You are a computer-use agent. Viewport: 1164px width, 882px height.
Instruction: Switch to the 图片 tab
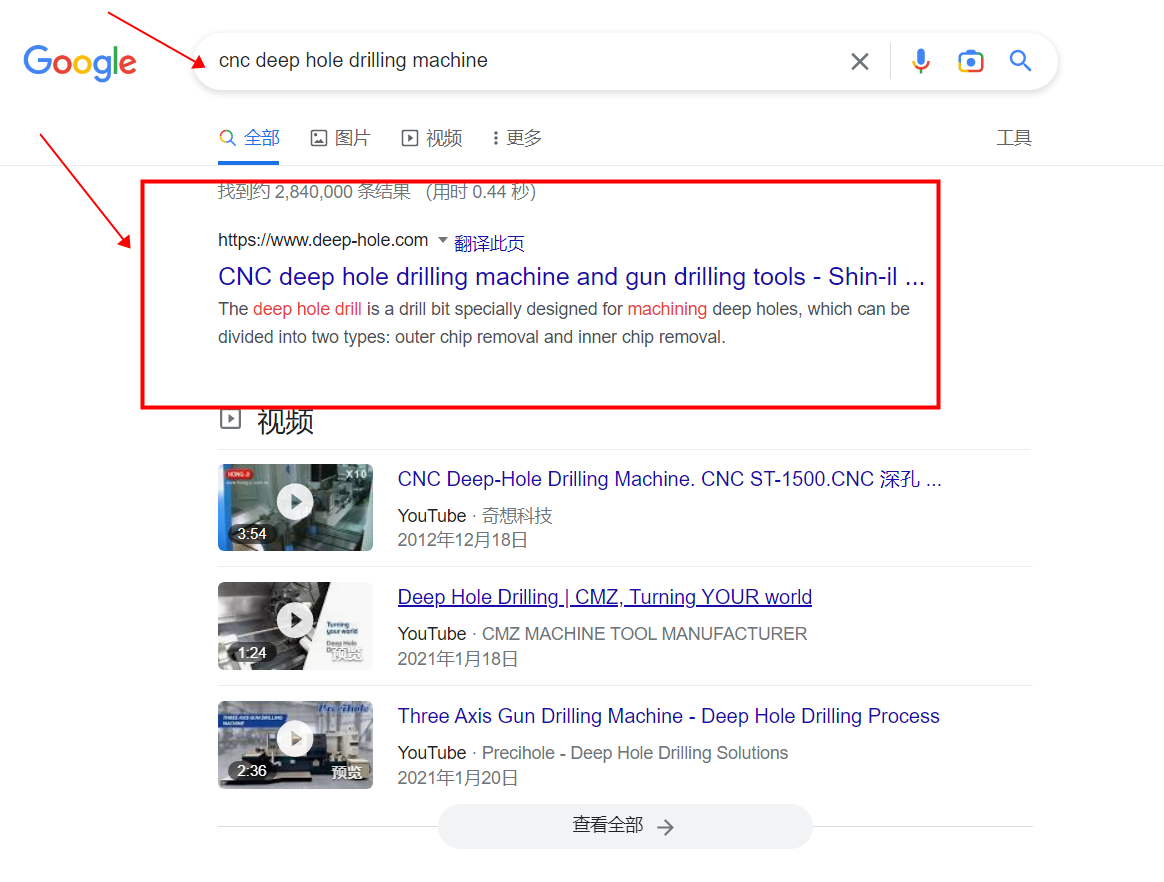click(340, 138)
